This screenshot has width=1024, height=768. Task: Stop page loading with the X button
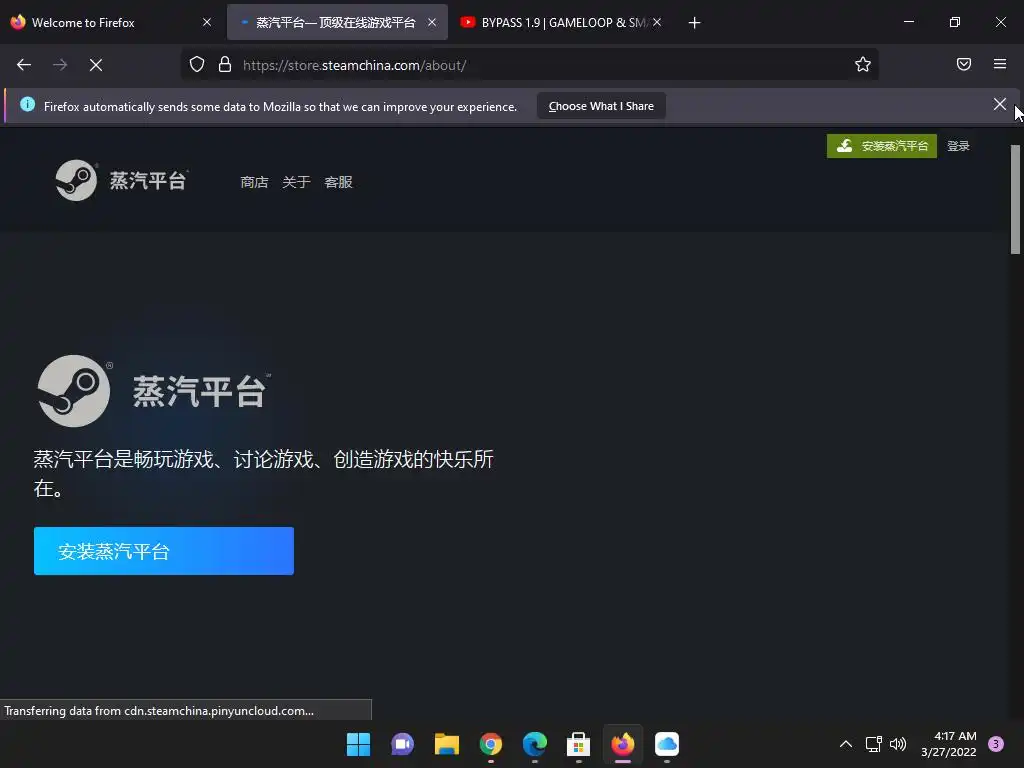(96, 65)
